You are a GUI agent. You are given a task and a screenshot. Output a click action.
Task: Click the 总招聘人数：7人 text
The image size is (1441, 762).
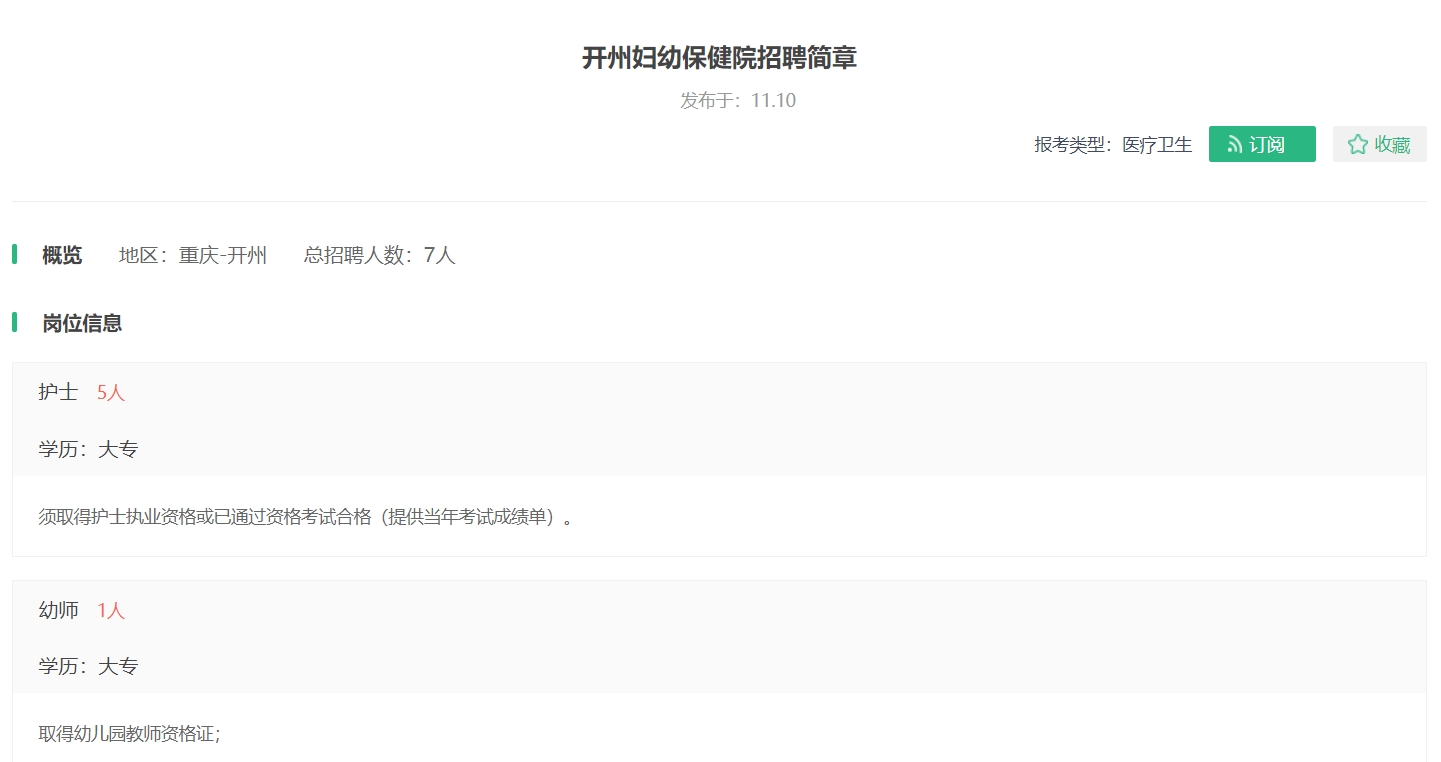click(380, 255)
